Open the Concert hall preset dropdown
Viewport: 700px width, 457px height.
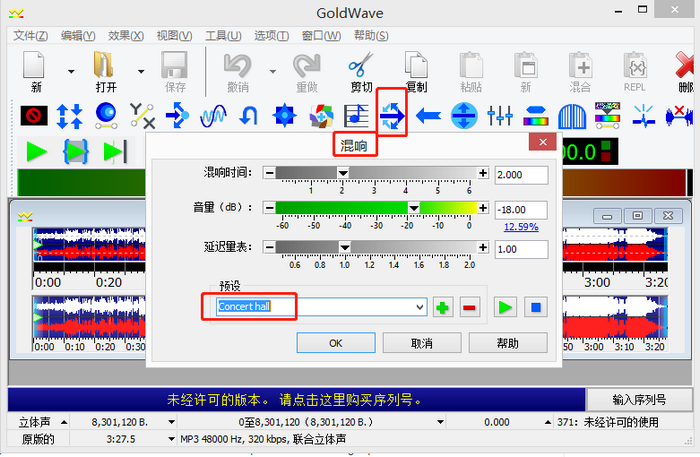coord(420,307)
